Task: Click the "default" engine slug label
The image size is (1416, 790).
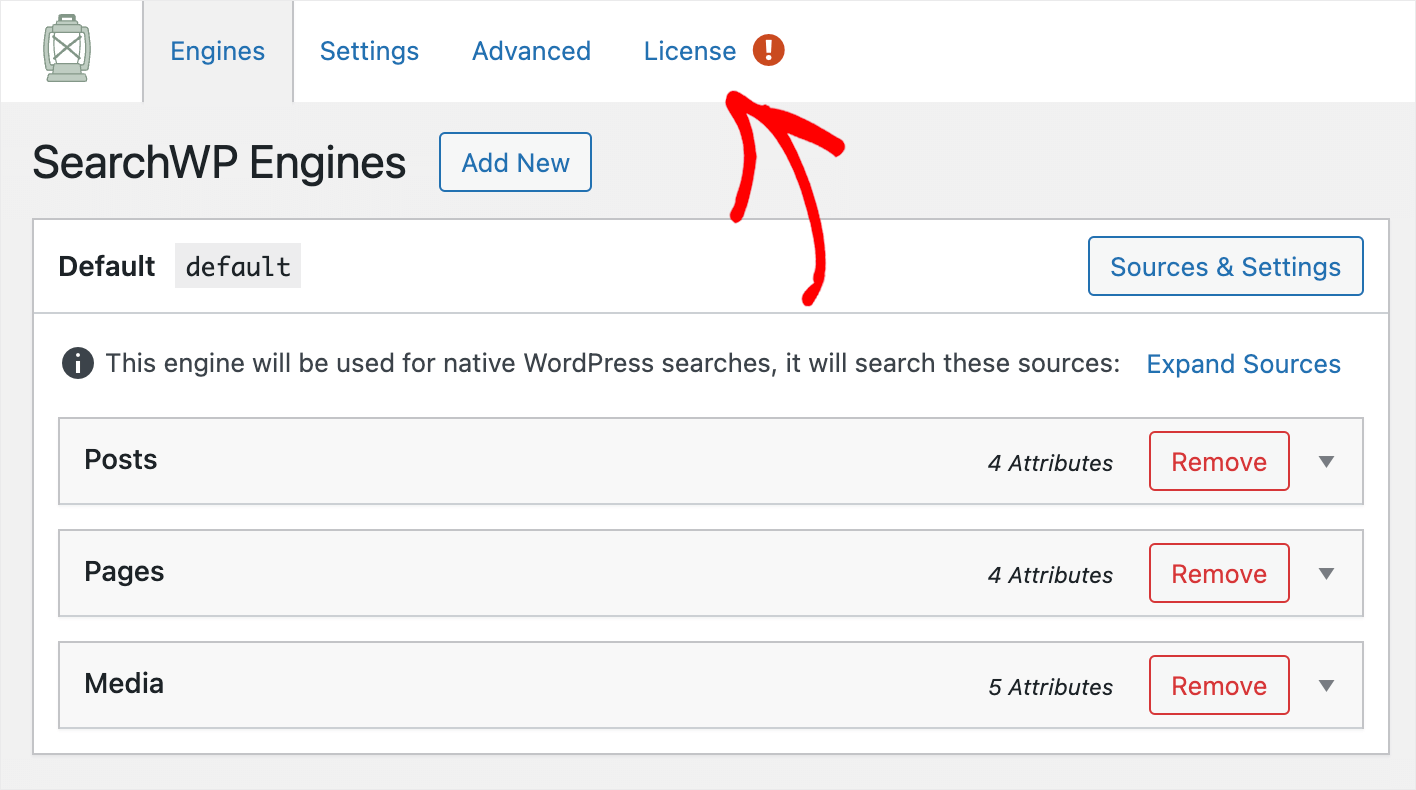Action: pos(238,266)
